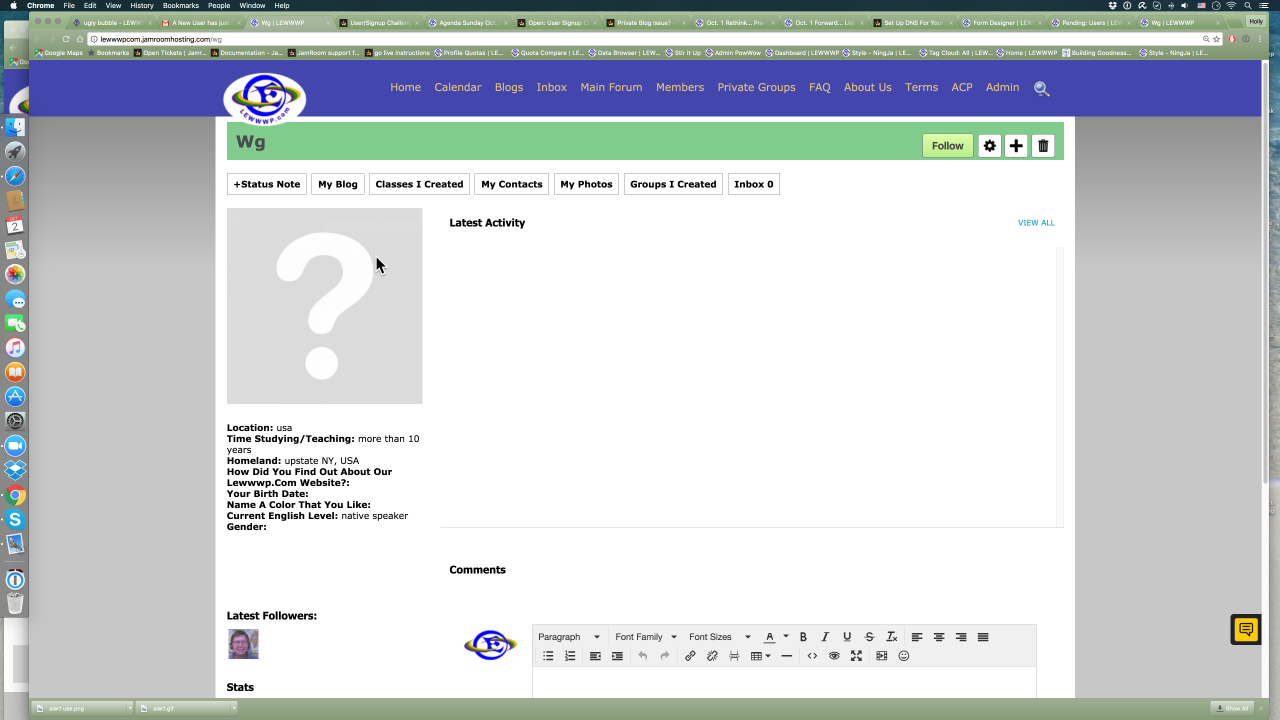
Task: Expand the text color picker arrow
Action: 785,637
